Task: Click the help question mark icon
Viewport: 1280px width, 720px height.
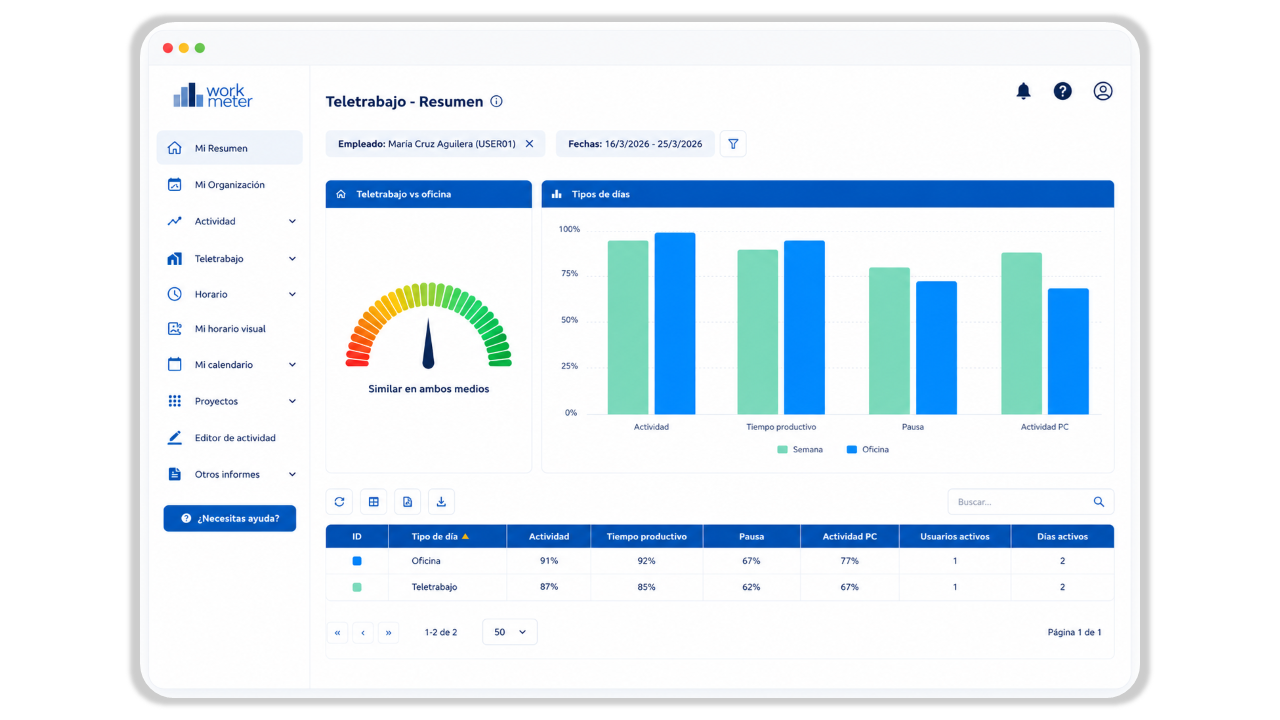Action: [1063, 91]
